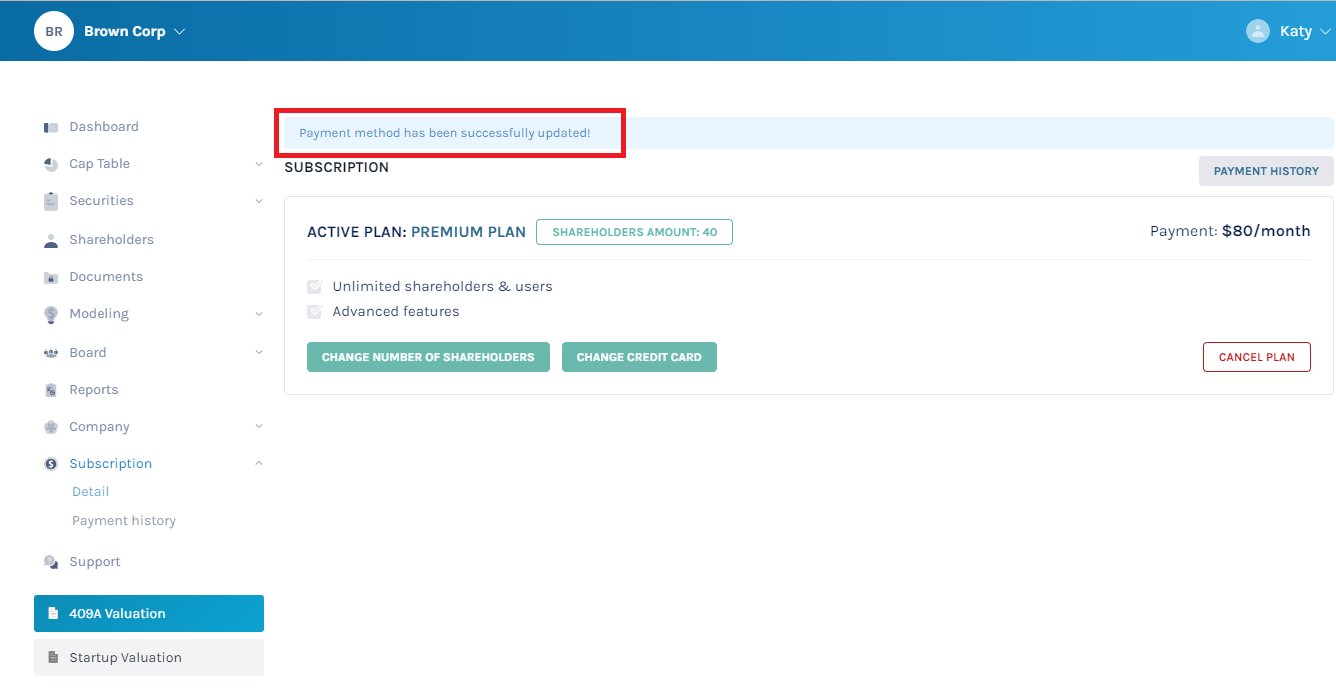Image resolution: width=1336 pixels, height=698 pixels.
Task: Open the Katy account menu
Action: point(1297,31)
